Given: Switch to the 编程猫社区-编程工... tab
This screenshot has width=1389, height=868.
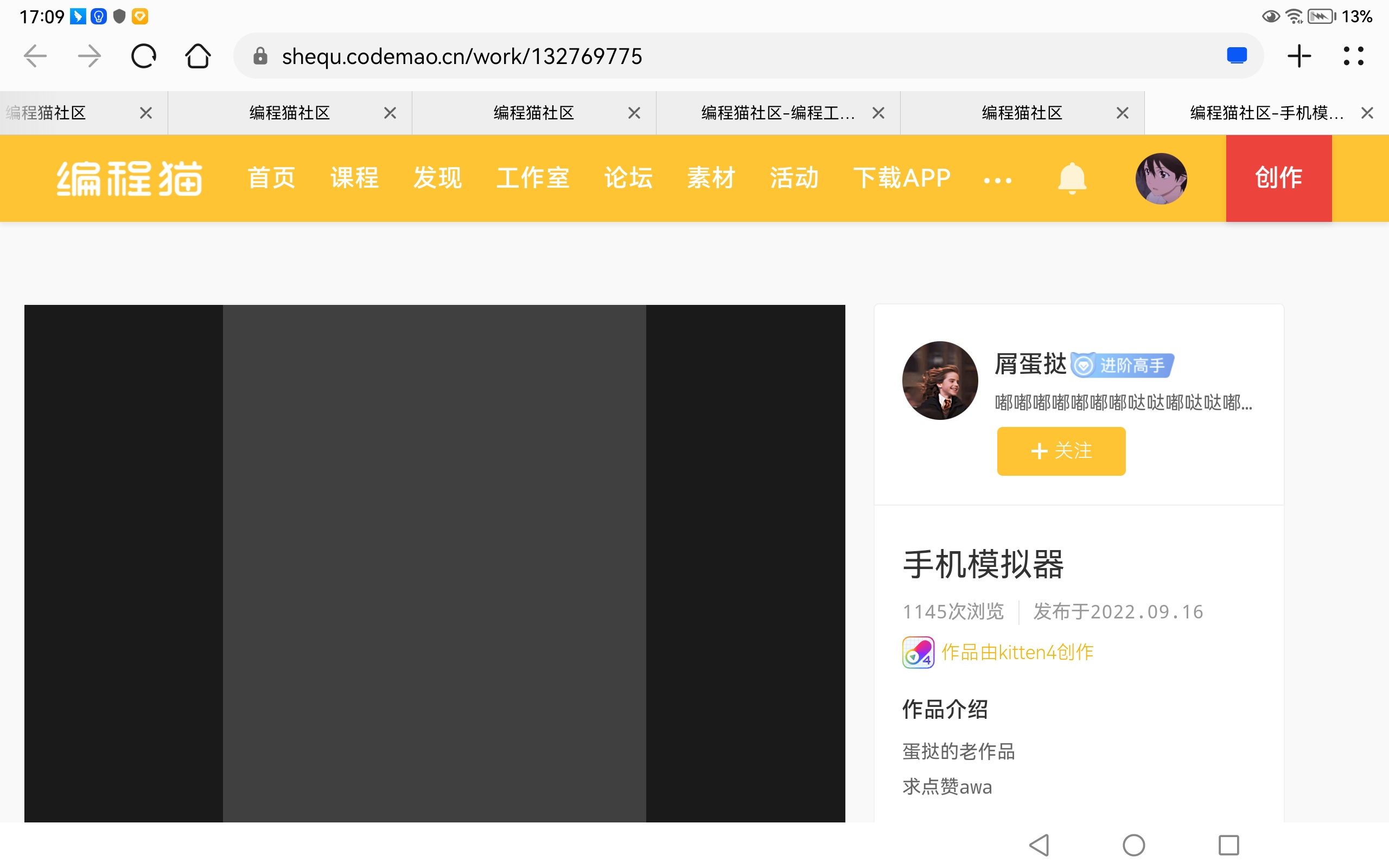Looking at the screenshot, I should pos(778,113).
